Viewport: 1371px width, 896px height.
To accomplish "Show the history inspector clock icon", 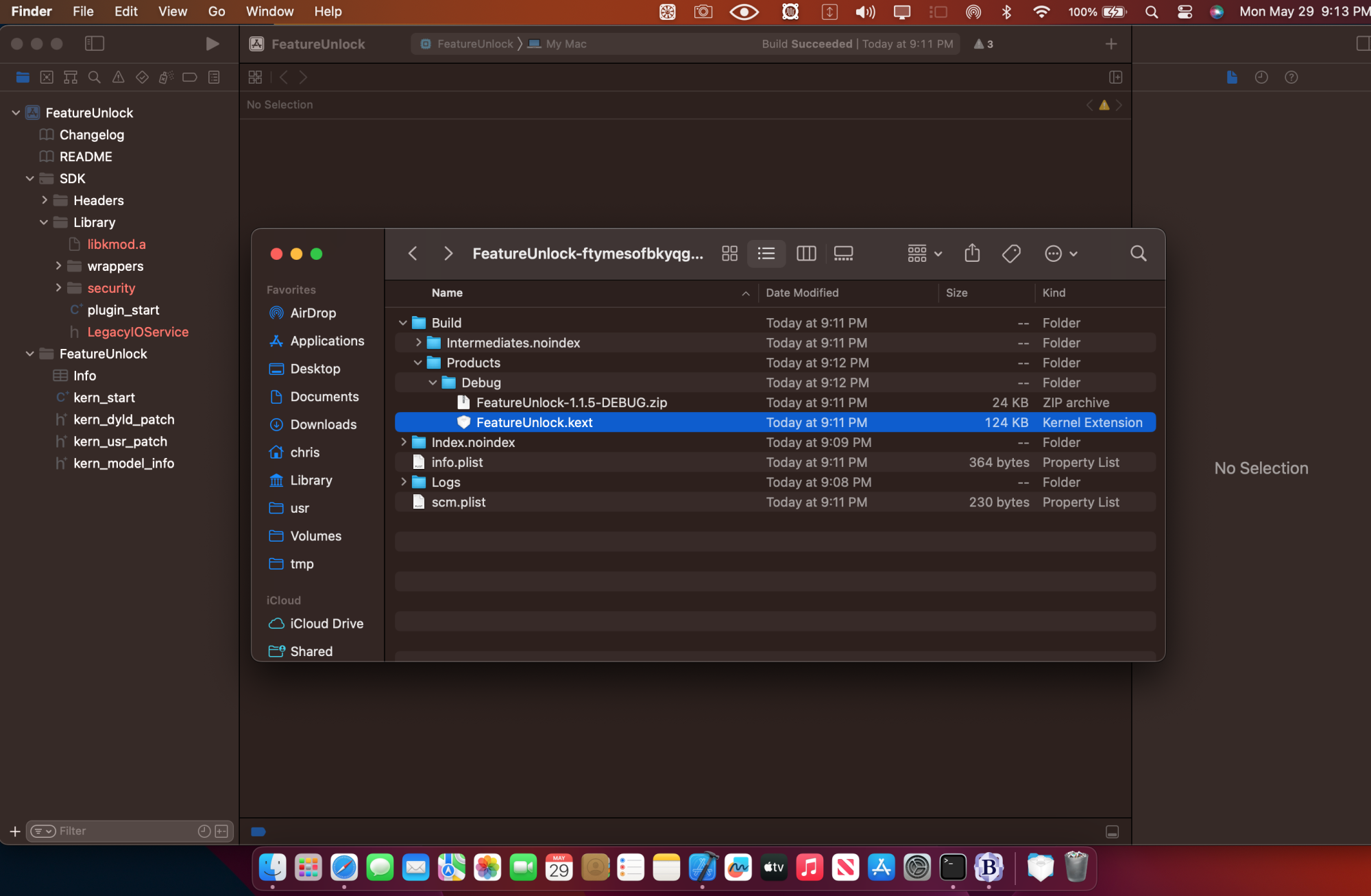I will [x=1261, y=77].
